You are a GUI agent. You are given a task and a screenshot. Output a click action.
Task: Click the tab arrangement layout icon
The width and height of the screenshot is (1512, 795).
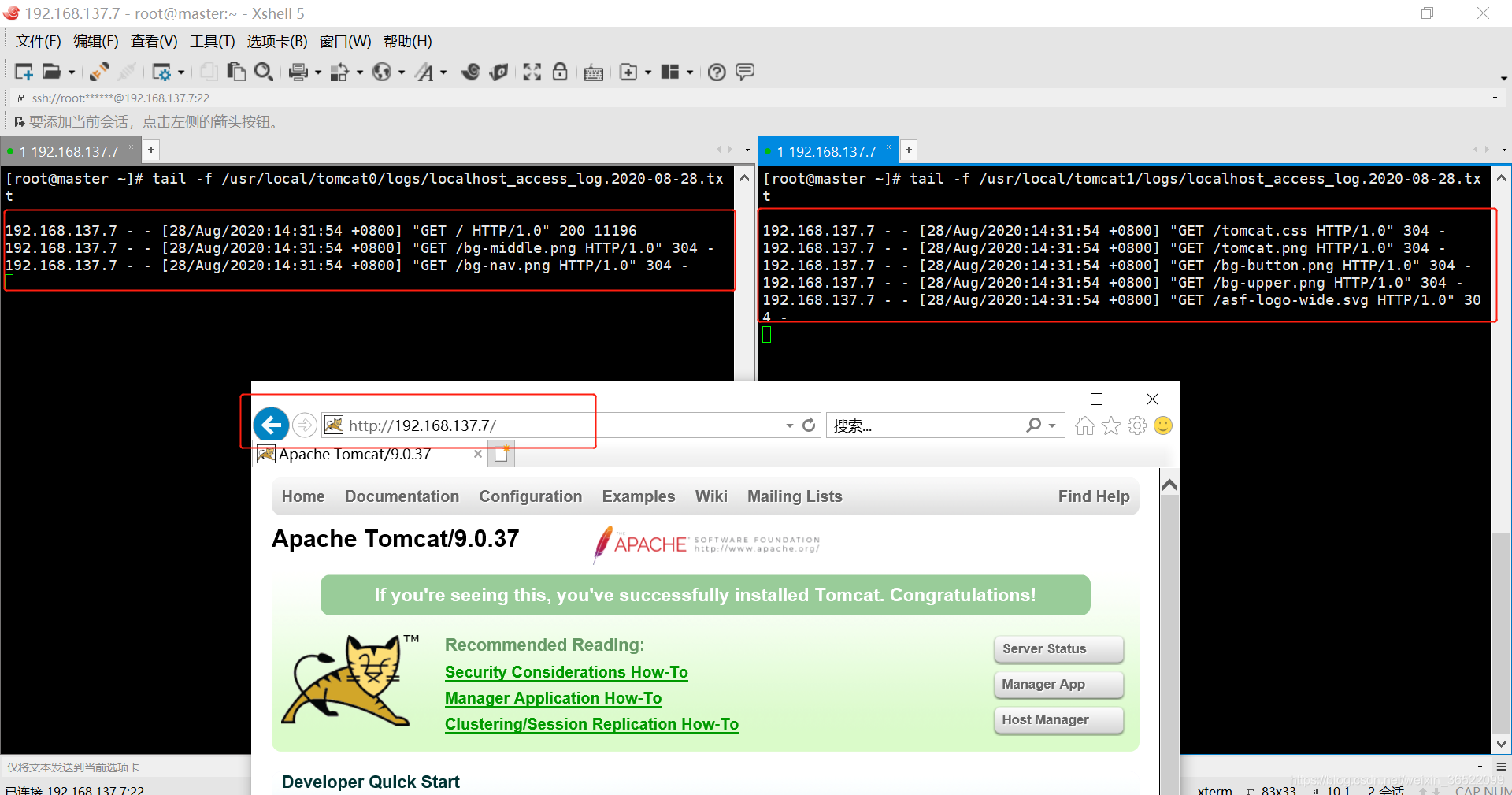tap(670, 72)
